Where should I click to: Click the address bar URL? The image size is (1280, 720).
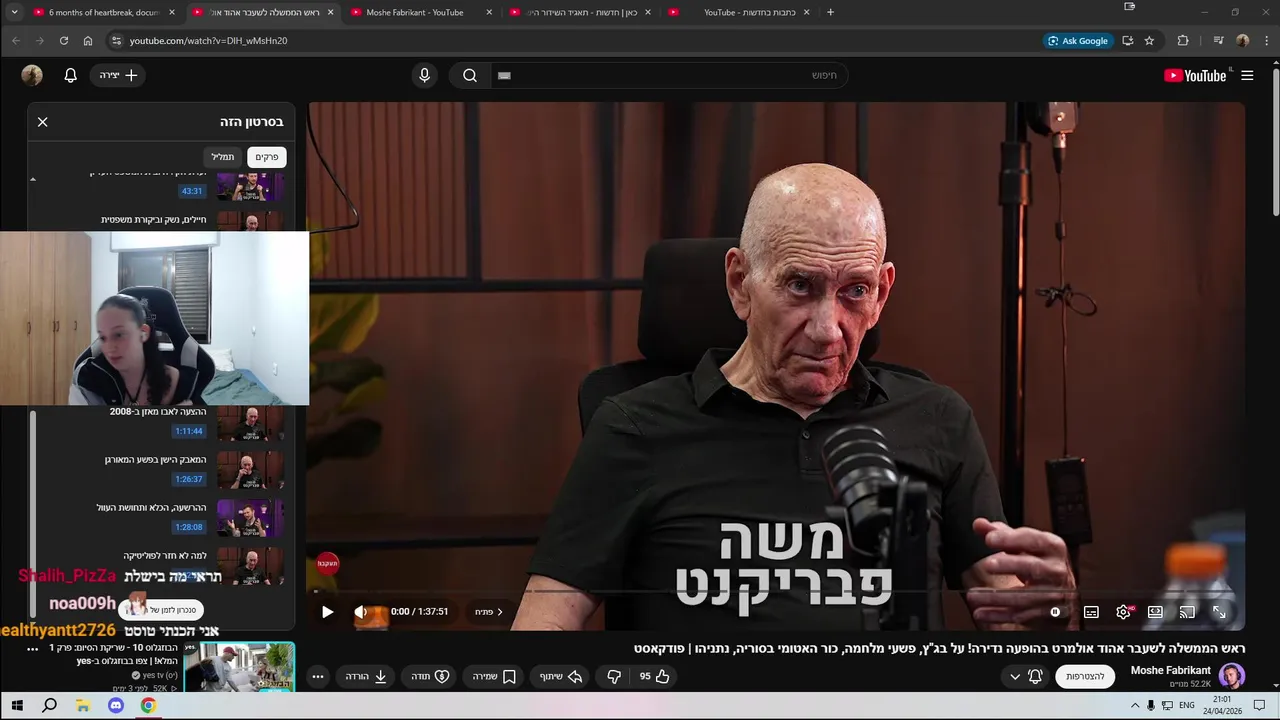[208, 40]
